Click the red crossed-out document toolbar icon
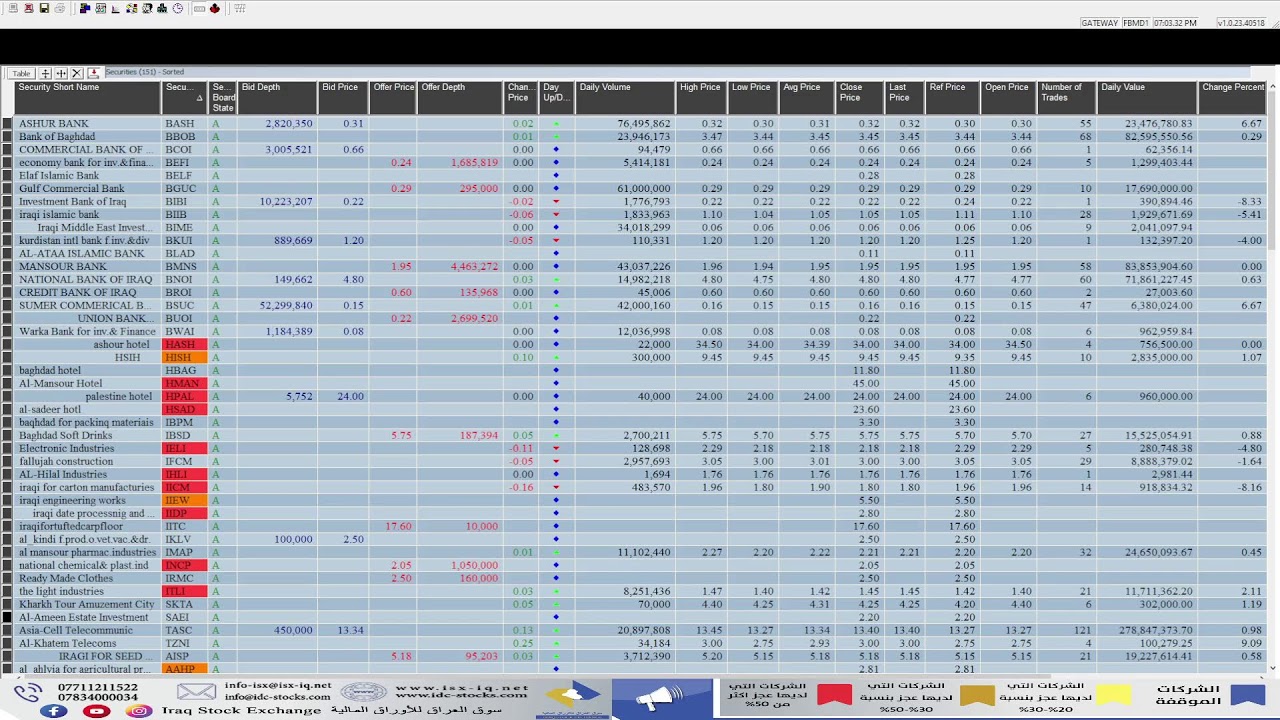1280x720 pixels. (x=29, y=8)
